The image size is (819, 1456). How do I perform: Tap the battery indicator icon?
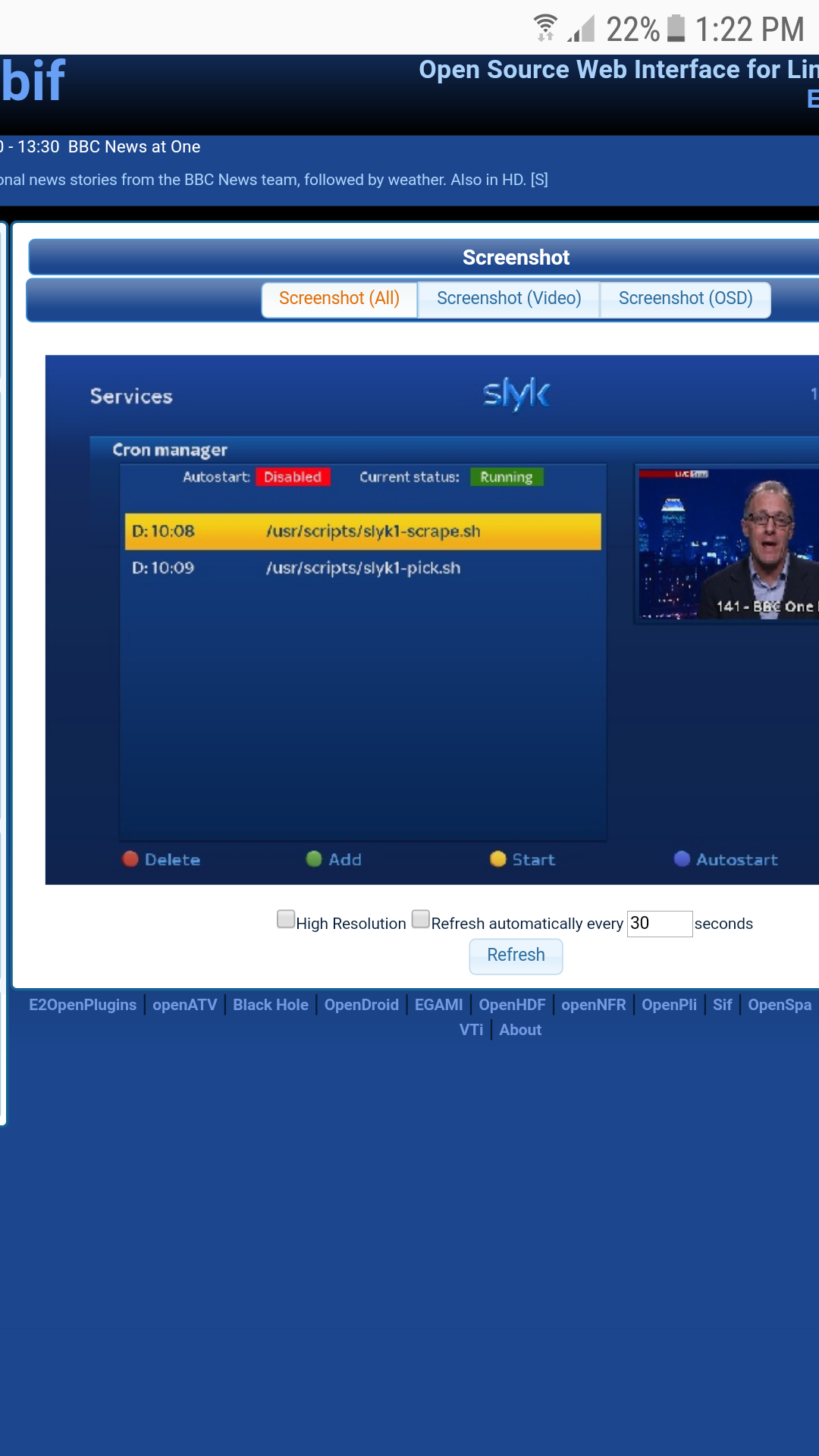click(x=676, y=28)
